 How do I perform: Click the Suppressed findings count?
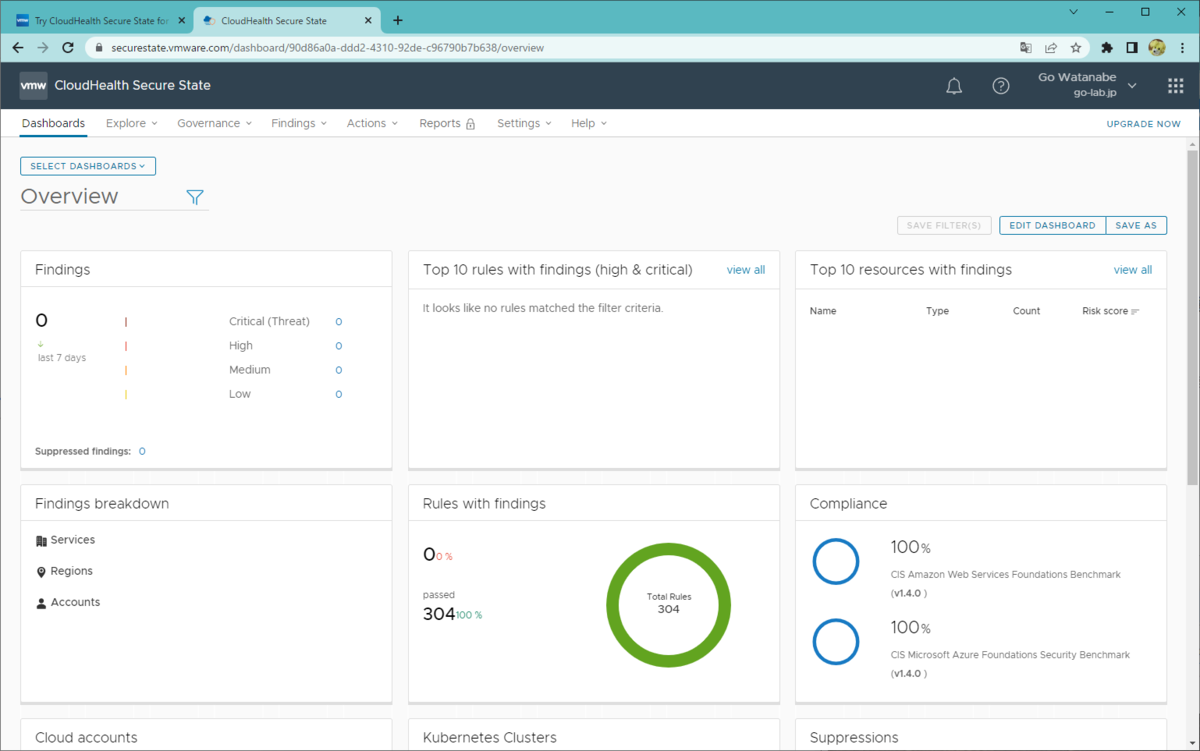pos(142,451)
